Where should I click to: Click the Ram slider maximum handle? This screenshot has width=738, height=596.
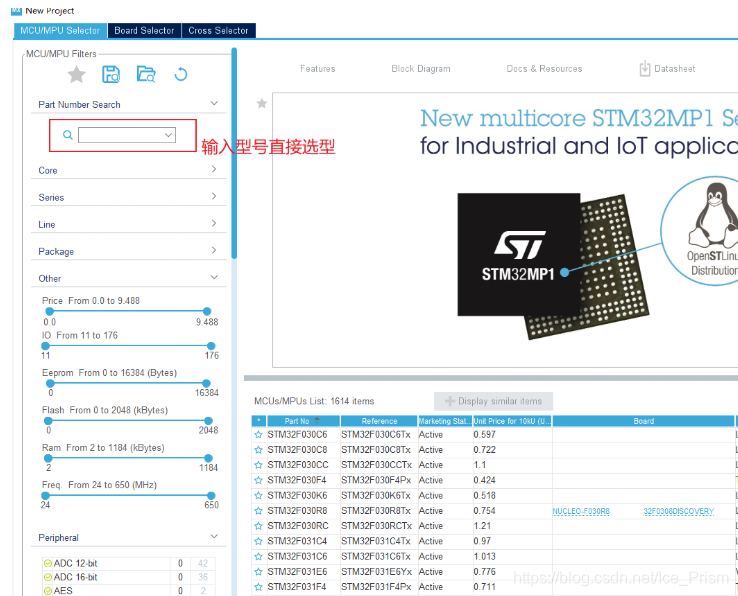(208, 458)
